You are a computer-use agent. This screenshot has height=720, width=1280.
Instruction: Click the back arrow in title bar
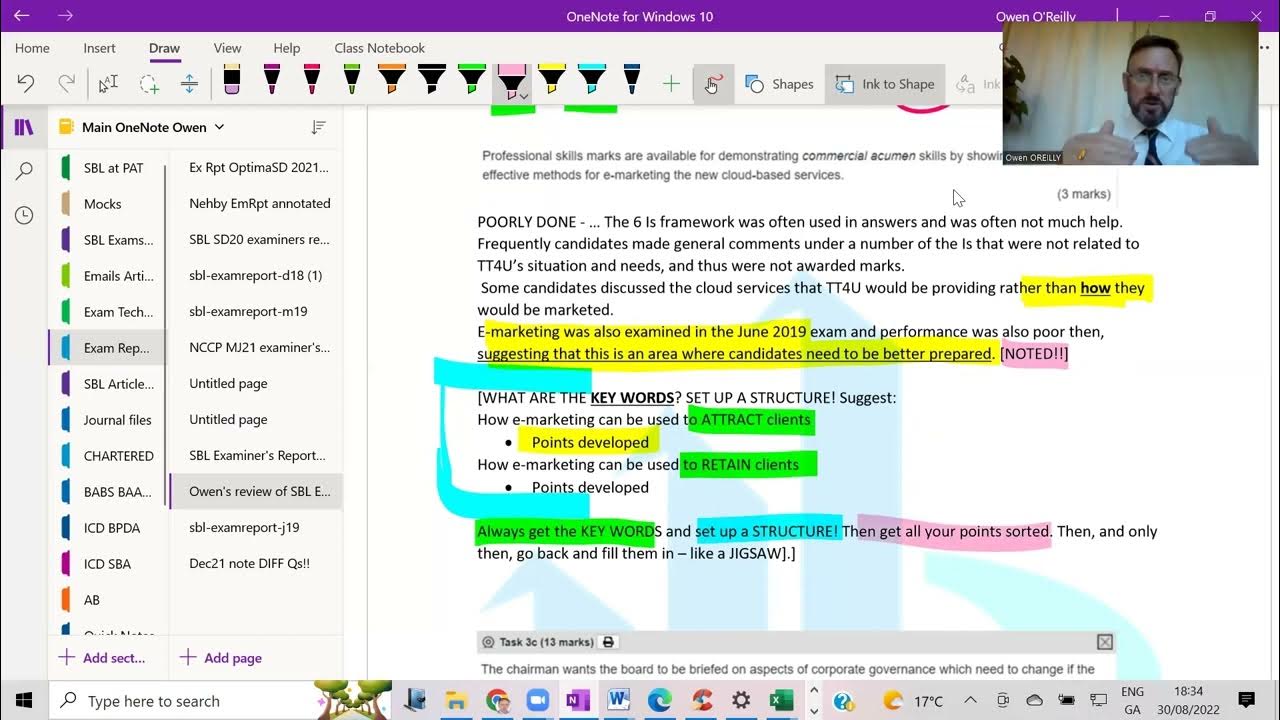pos(22,16)
